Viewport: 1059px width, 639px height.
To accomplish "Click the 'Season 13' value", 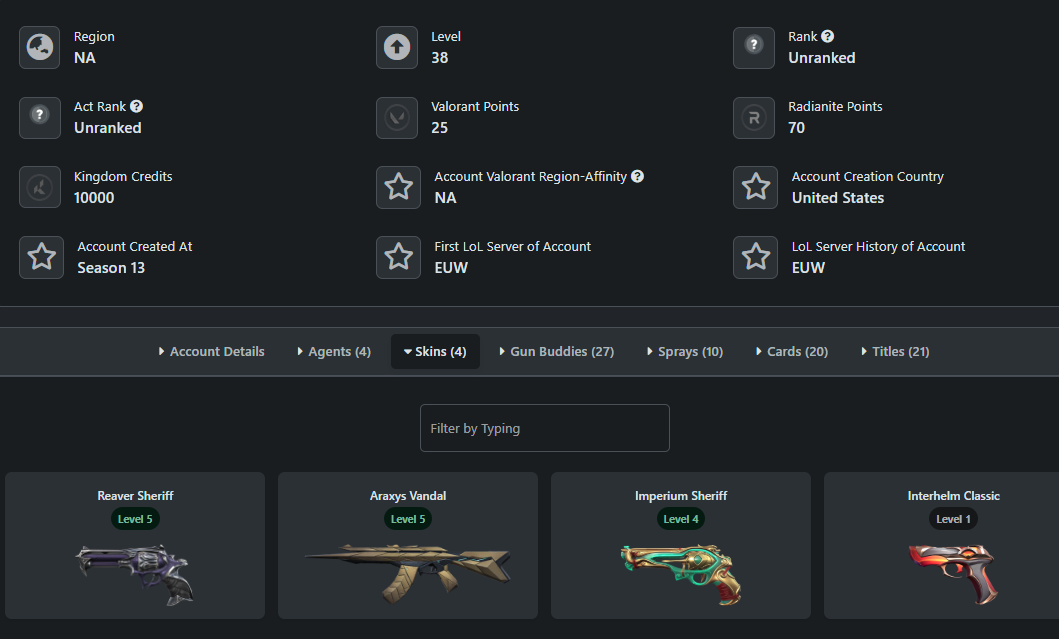I will (111, 268).
